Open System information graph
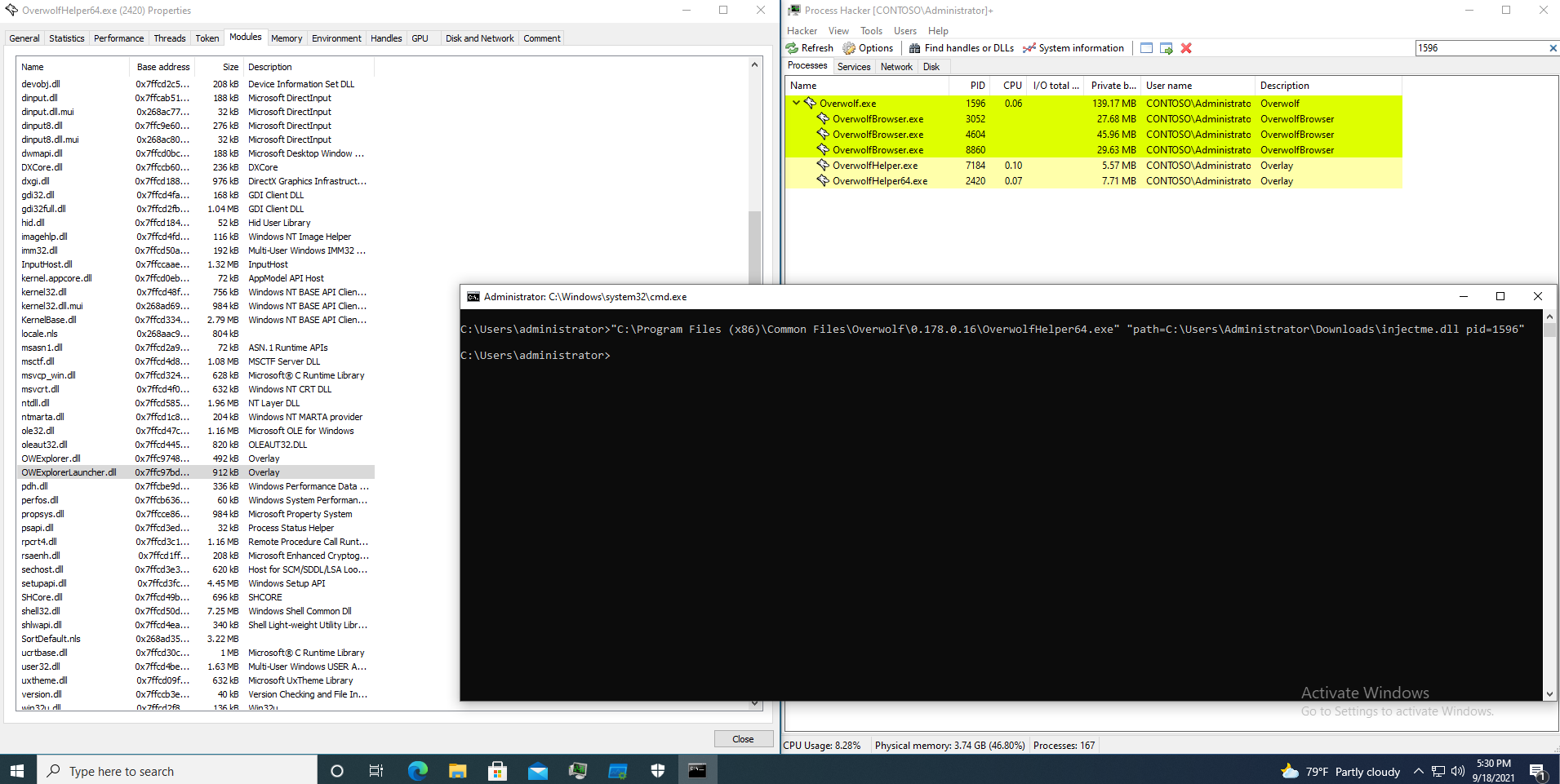Screen dimensions: 1560x784 click(x=1073, y=48)
